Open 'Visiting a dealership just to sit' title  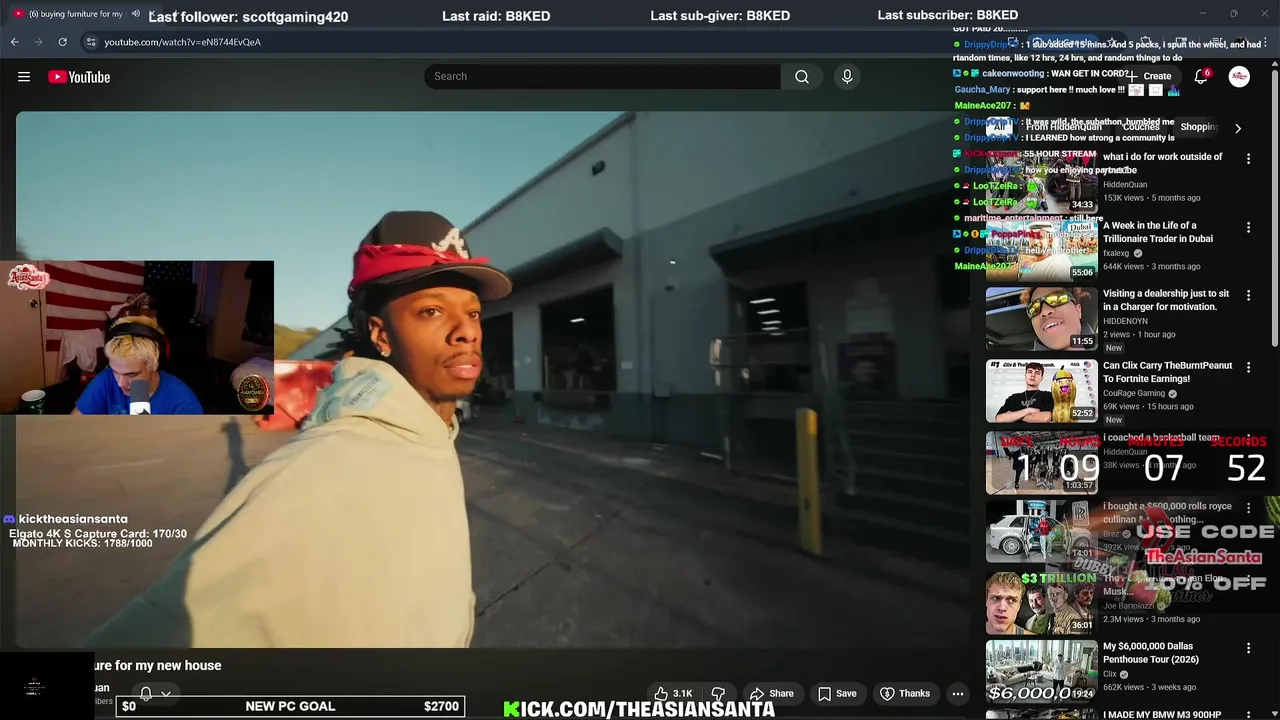coord(1166,300)
